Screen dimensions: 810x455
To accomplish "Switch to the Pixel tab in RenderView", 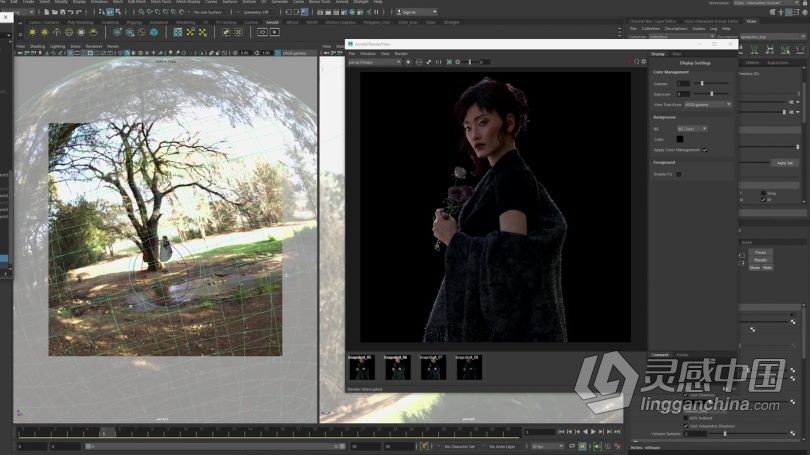I will 677,54.
